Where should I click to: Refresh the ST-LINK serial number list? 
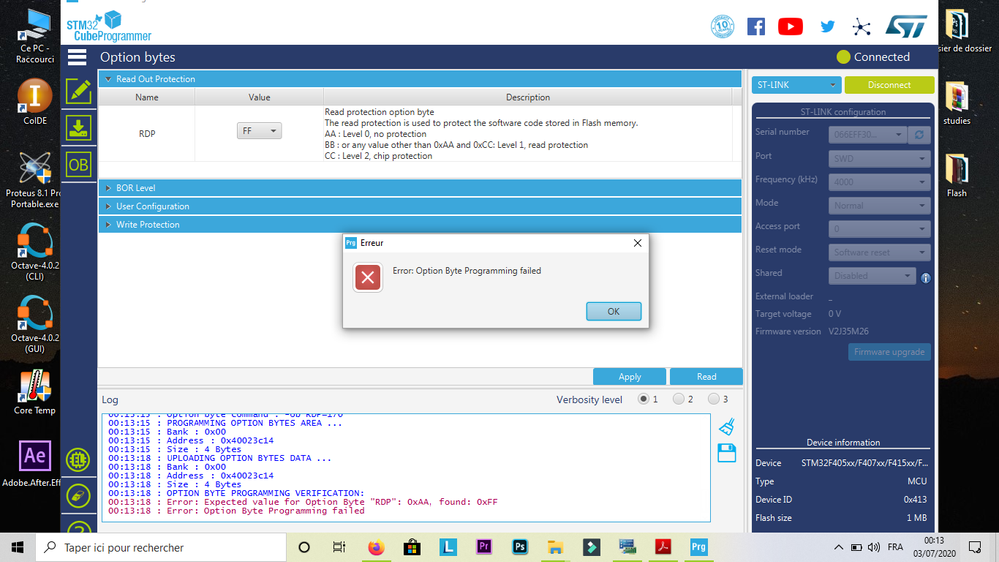point(919,134)
